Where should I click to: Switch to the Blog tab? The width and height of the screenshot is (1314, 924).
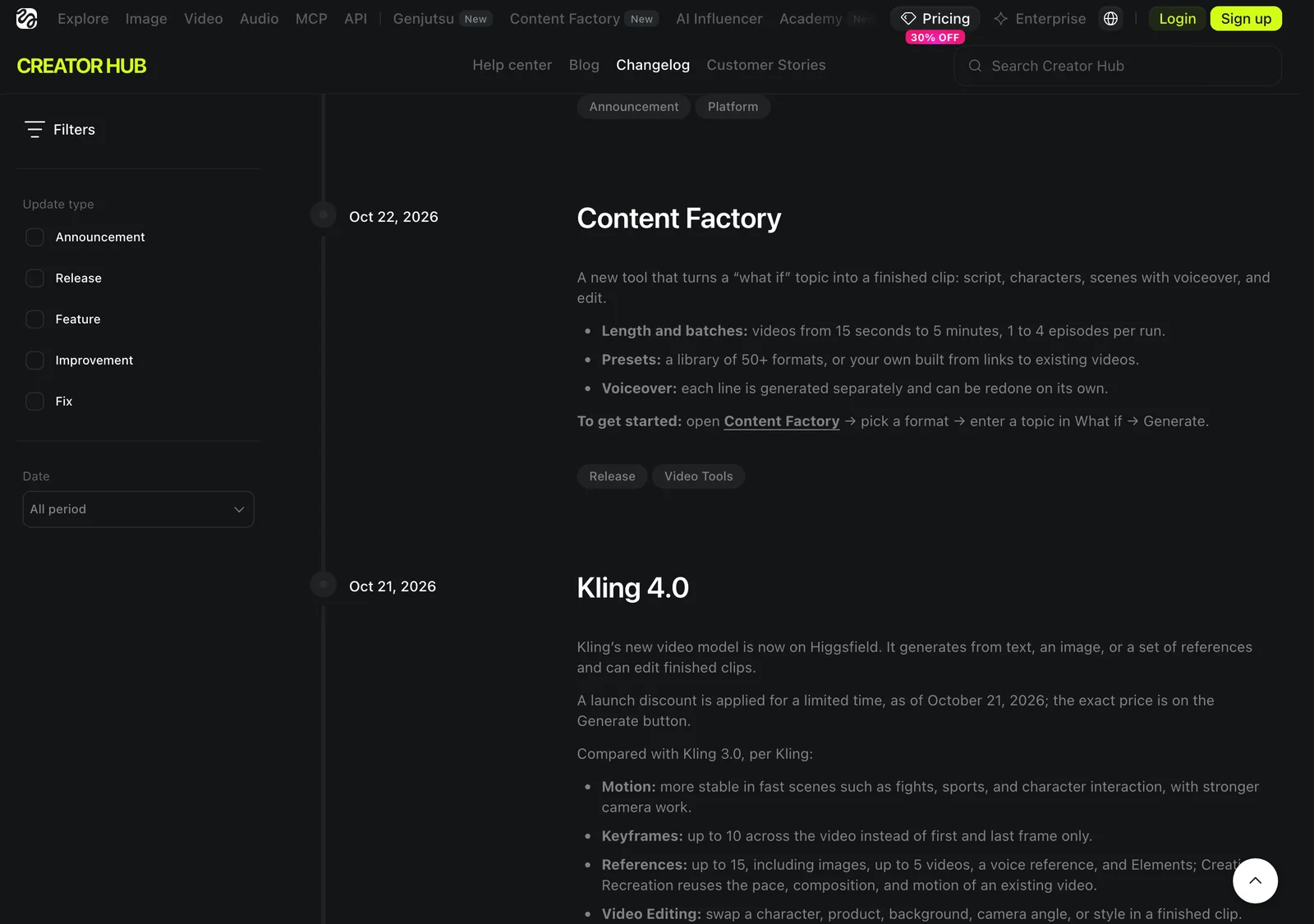coord(584,65)
